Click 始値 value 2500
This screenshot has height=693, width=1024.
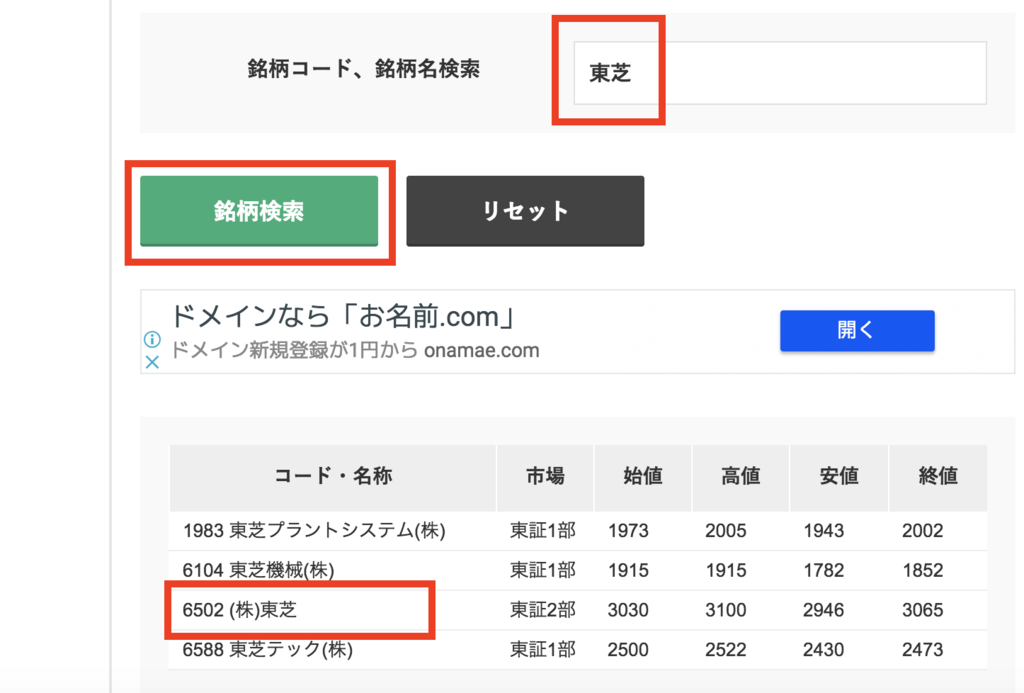pyautogui.click(x=628, y=650)
